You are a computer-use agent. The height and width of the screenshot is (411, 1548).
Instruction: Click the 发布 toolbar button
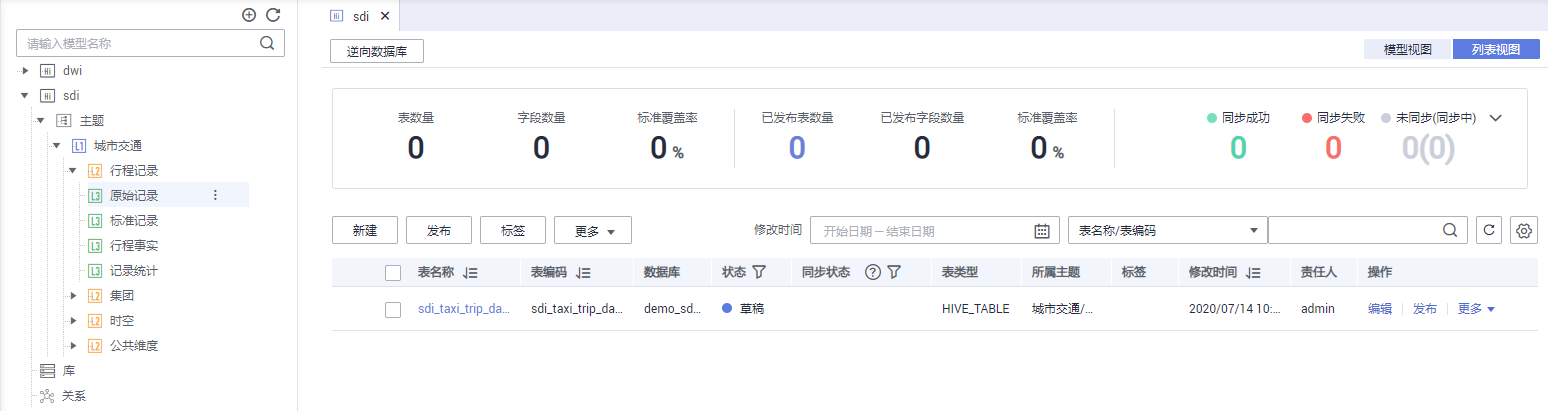click(439, 230)
